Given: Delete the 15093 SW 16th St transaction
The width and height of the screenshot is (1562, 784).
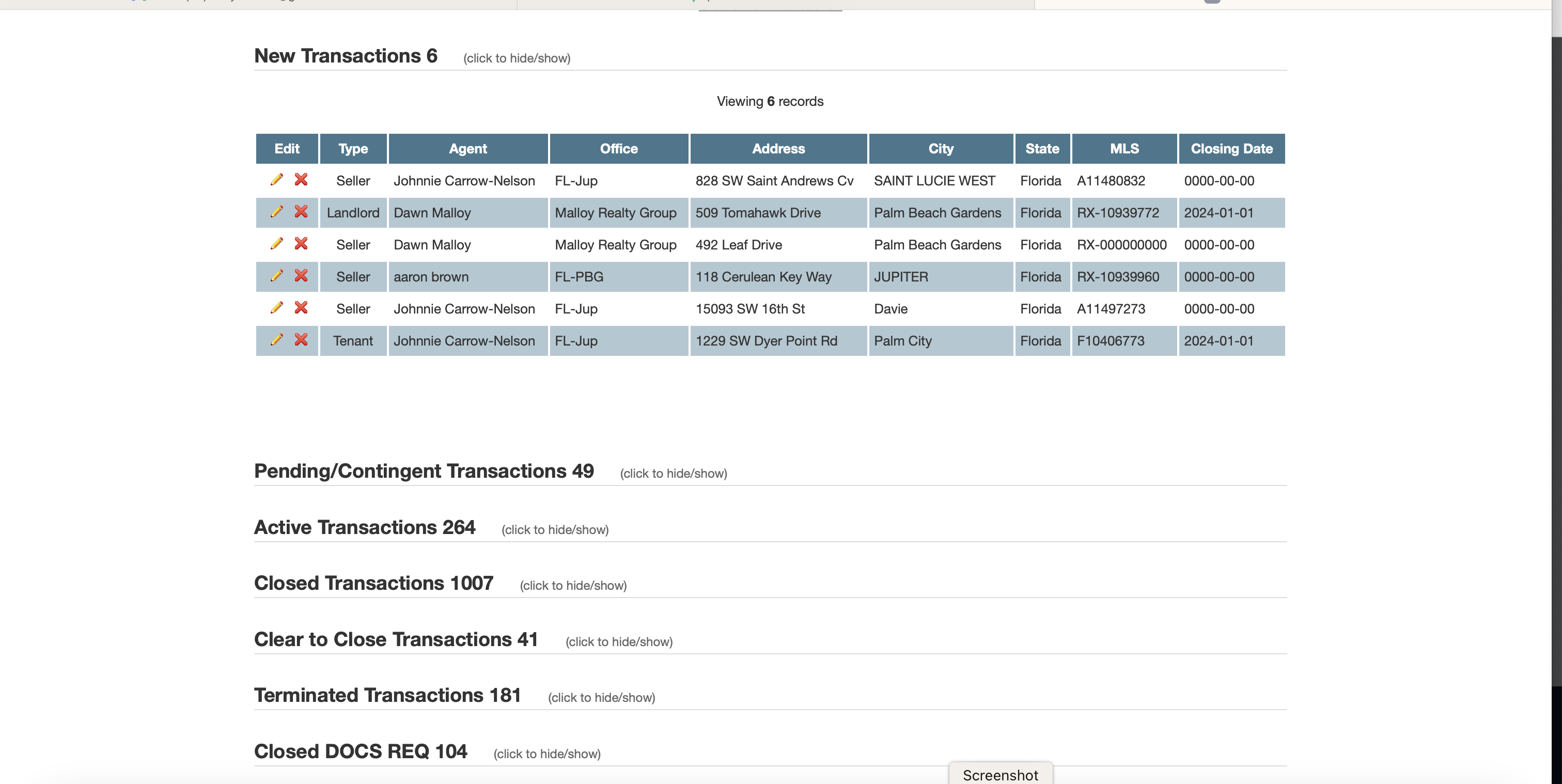Looking at the screenshot, I should point(301,308).
